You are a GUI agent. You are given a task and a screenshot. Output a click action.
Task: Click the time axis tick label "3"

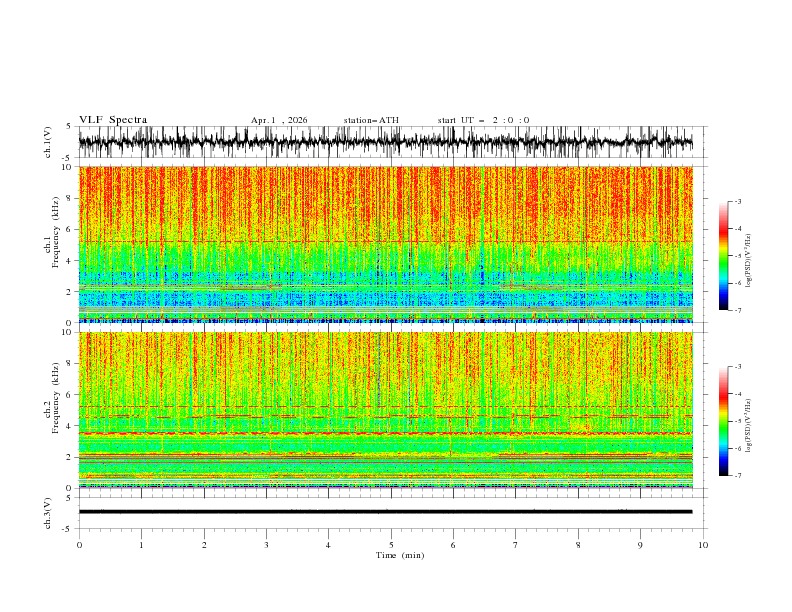click(x=266, y=545)
